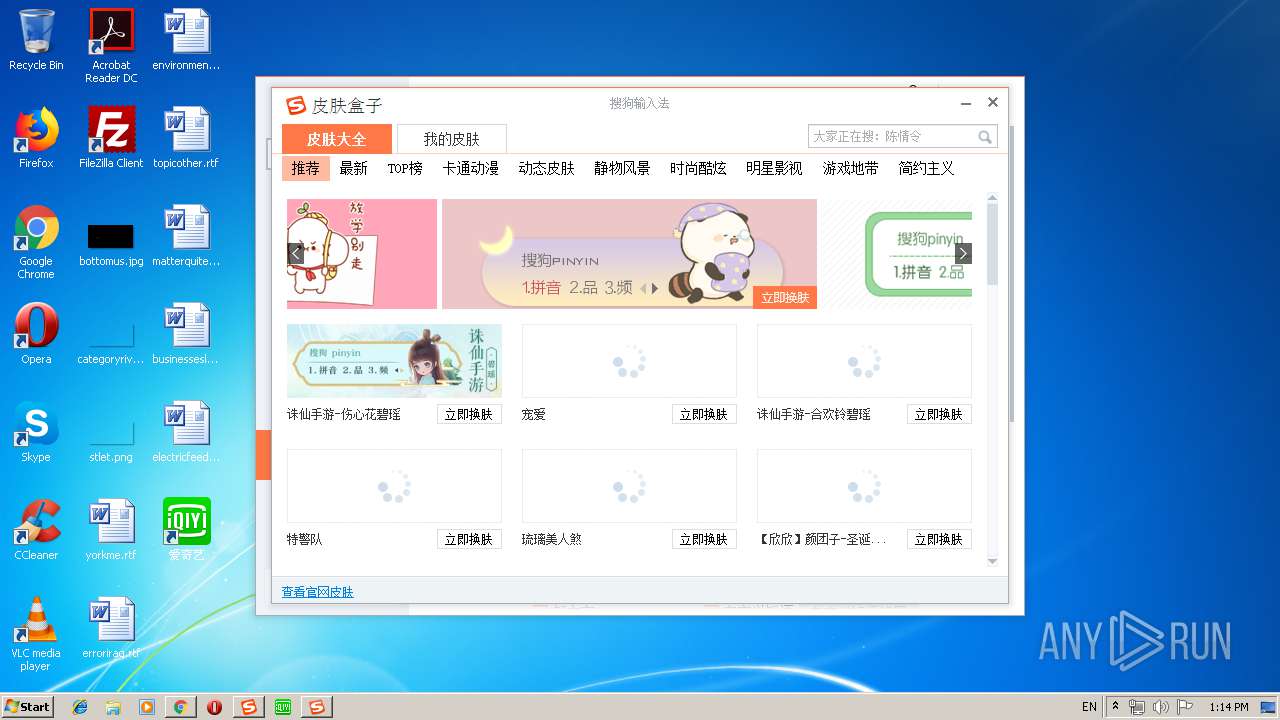
Task: Choose the 简约主义 category
Action: [x=926, y=168]
